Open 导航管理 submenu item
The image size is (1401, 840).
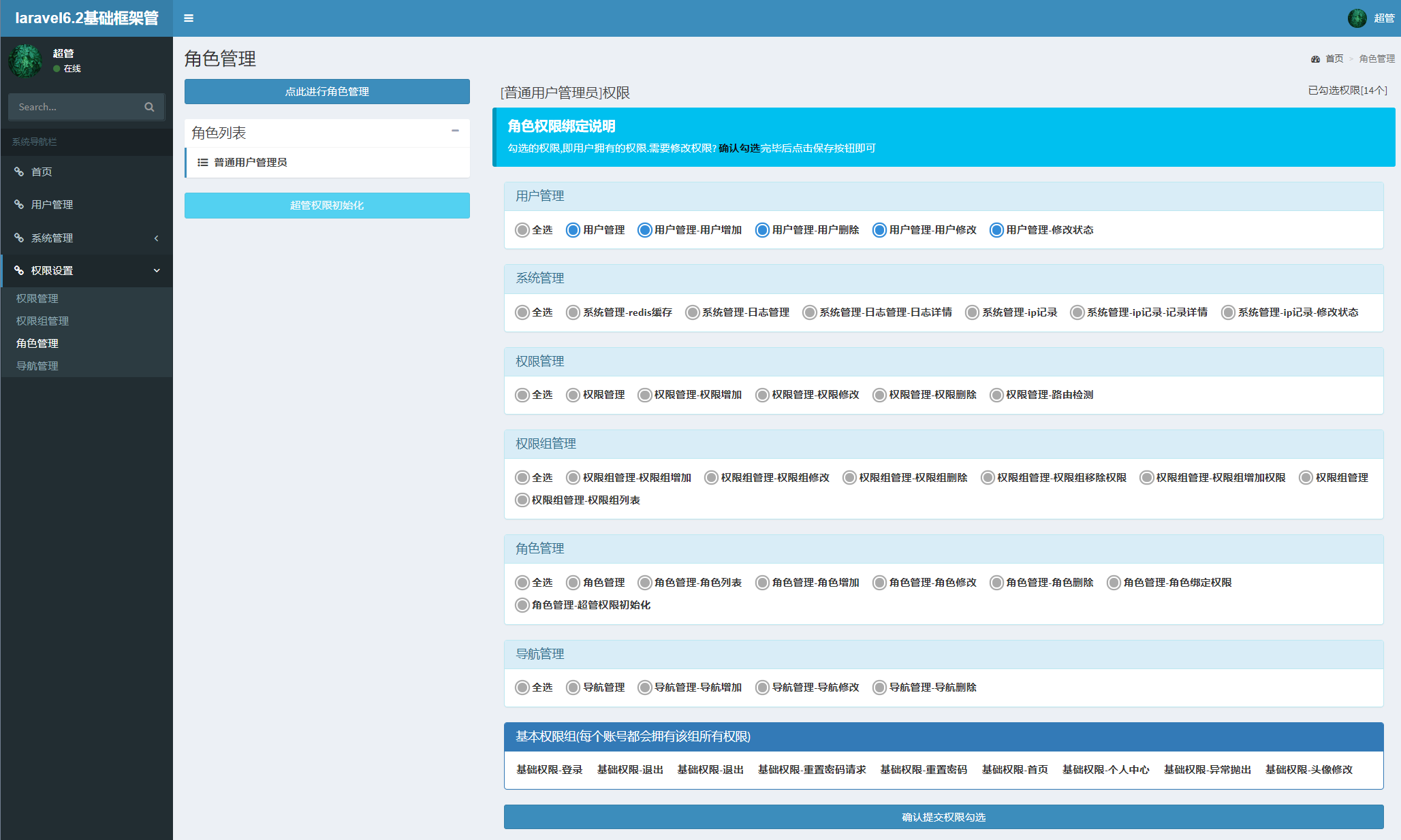[37, 366]
